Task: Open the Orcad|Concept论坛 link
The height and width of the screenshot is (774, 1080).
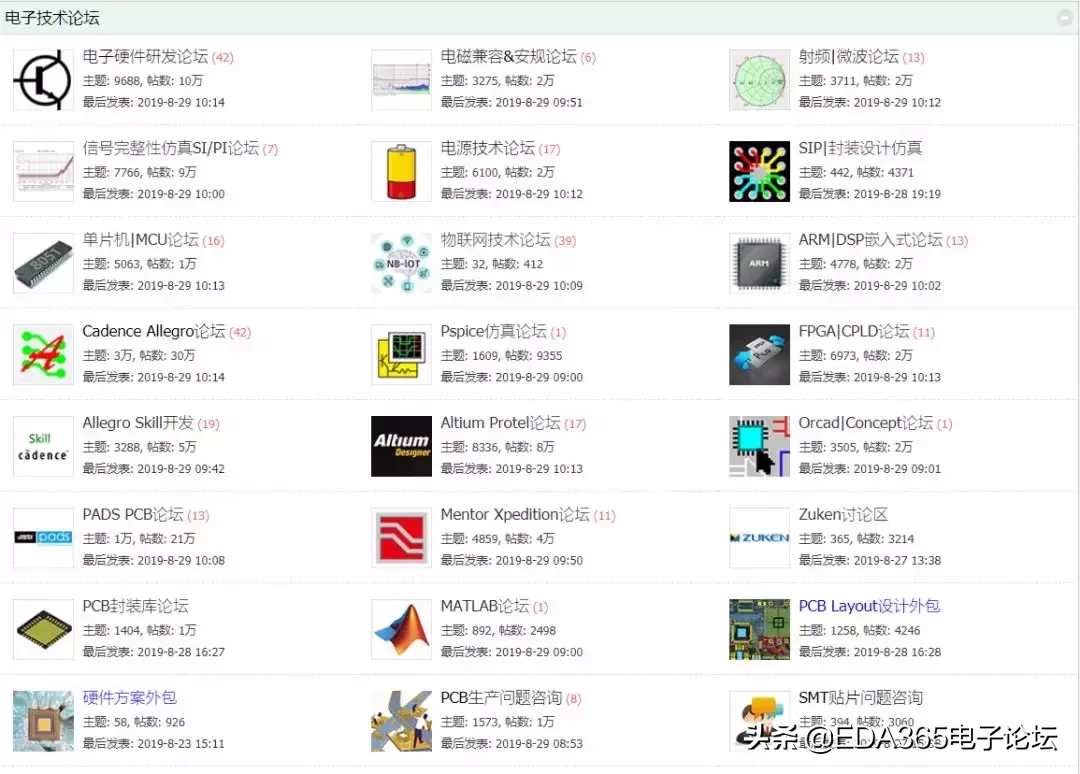Action: (x=866, y=423)
